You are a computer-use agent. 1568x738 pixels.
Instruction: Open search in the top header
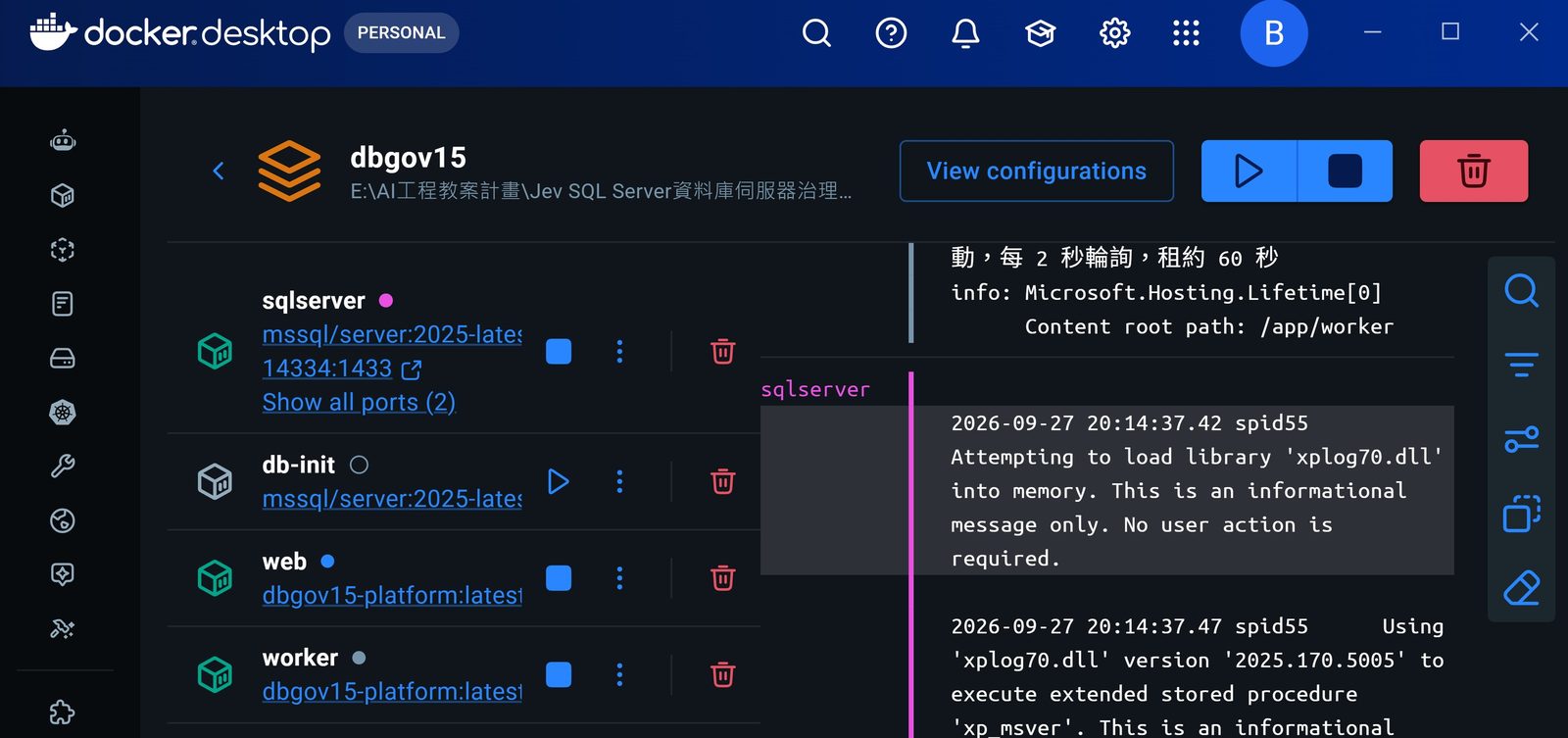coord(816,33)
